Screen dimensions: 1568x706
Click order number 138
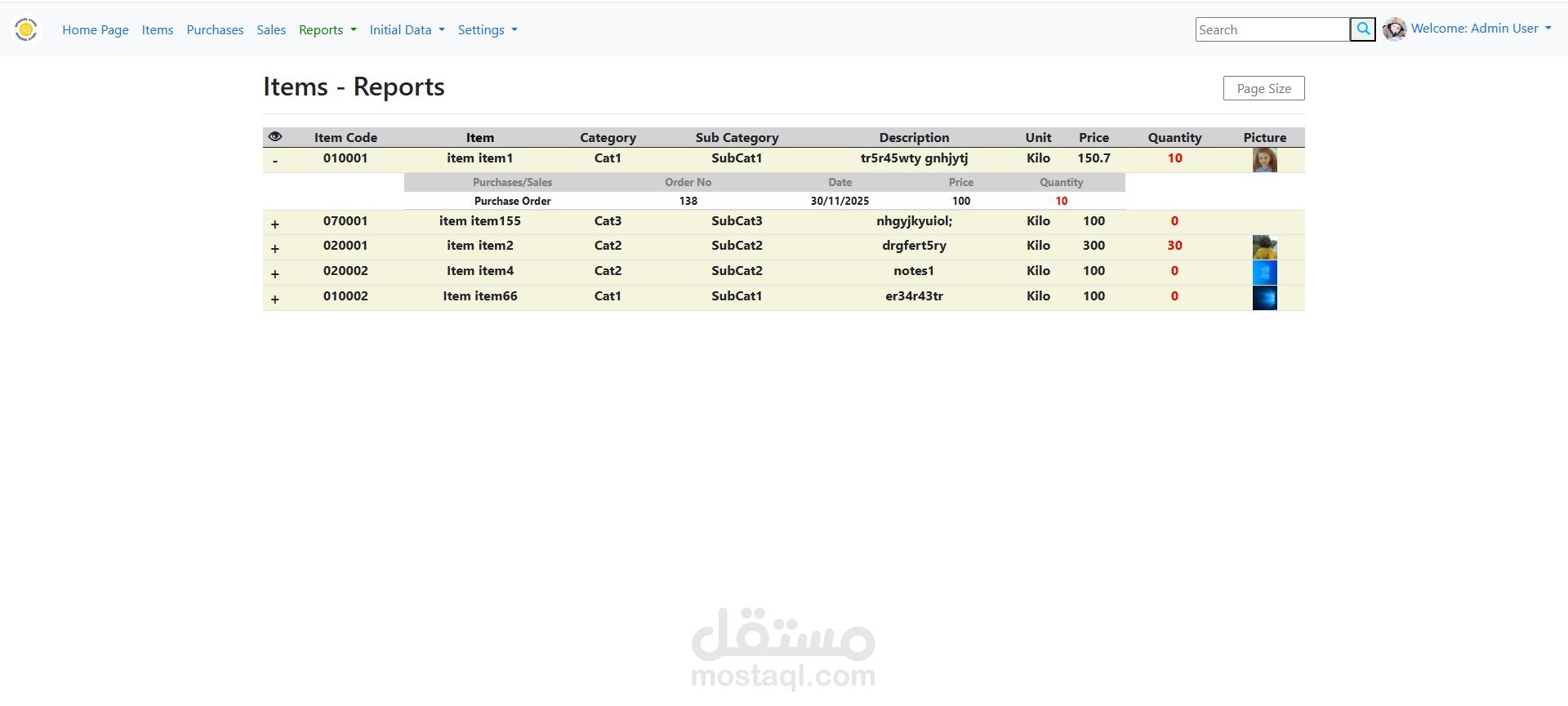(x=688, y=201)
